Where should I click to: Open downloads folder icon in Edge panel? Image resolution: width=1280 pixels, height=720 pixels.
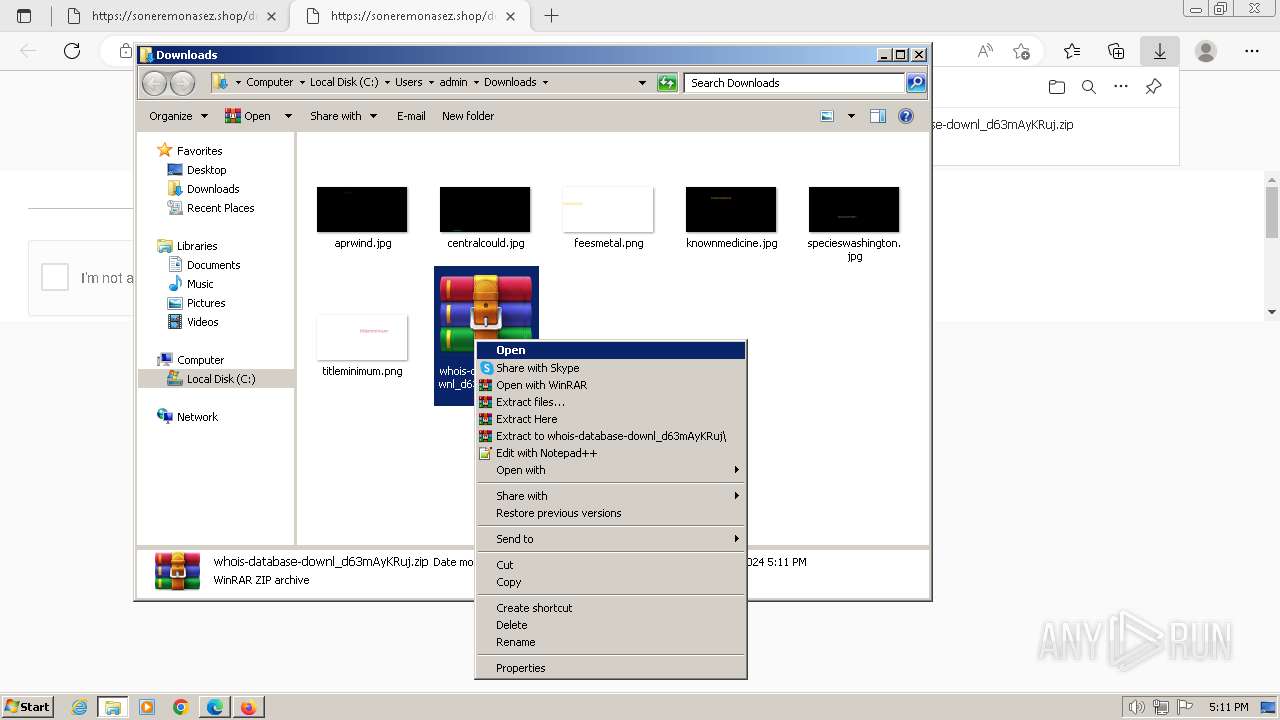pyautogui.click(x=1057, y=87)
